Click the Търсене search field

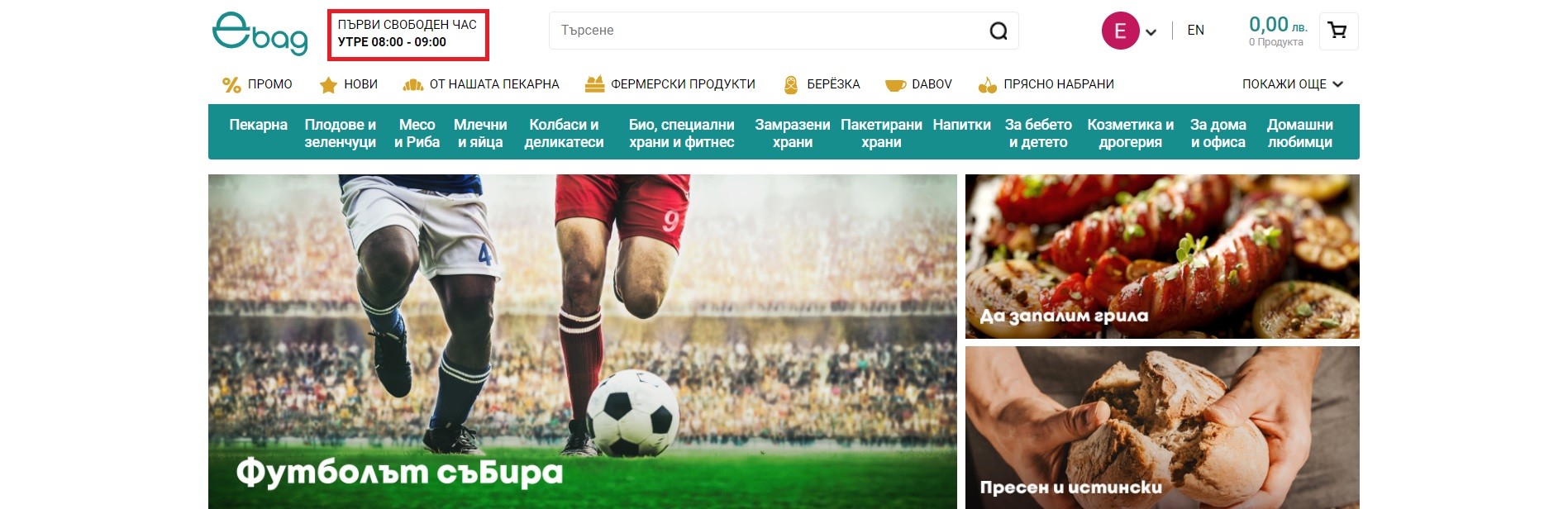[x=769, y=31]
